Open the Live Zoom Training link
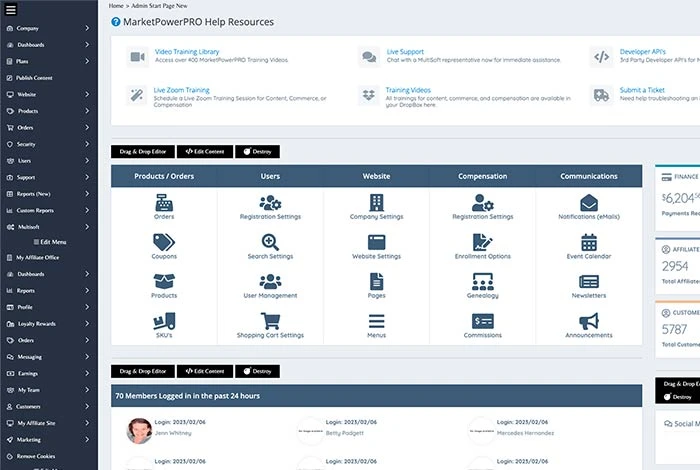The height and width of the screenshot is (470, 700). (x=181, y=90)
